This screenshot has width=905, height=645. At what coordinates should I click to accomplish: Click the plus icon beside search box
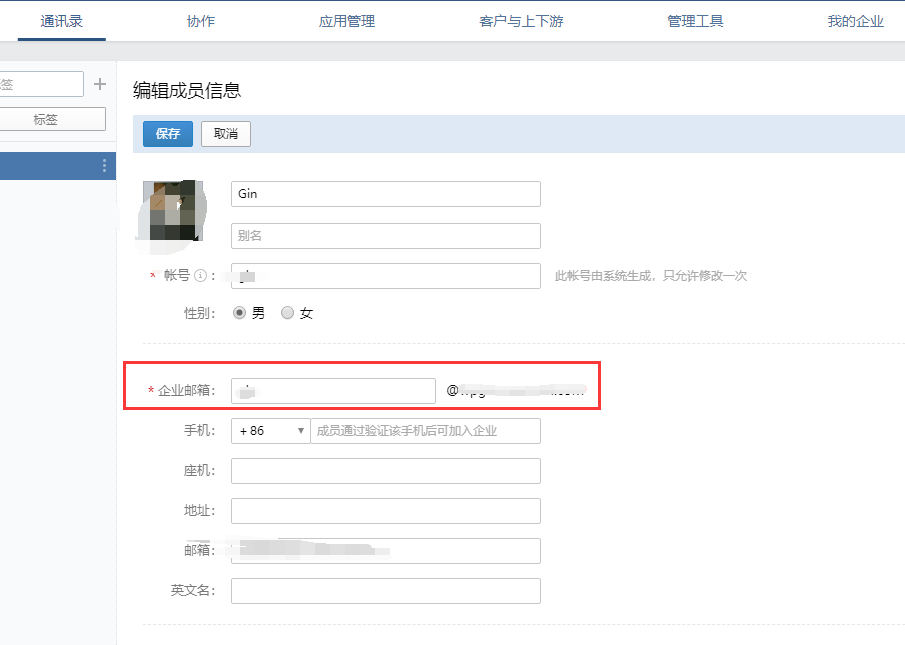99,84
